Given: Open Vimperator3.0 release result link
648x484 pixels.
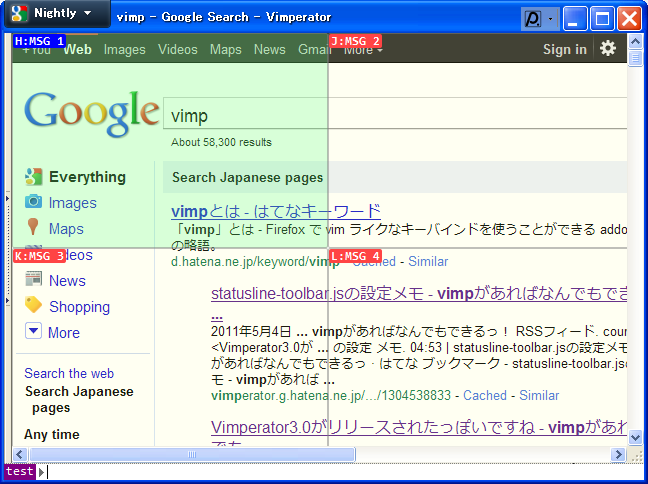Looking at the screenshot, I should click(x=419, y=427).
